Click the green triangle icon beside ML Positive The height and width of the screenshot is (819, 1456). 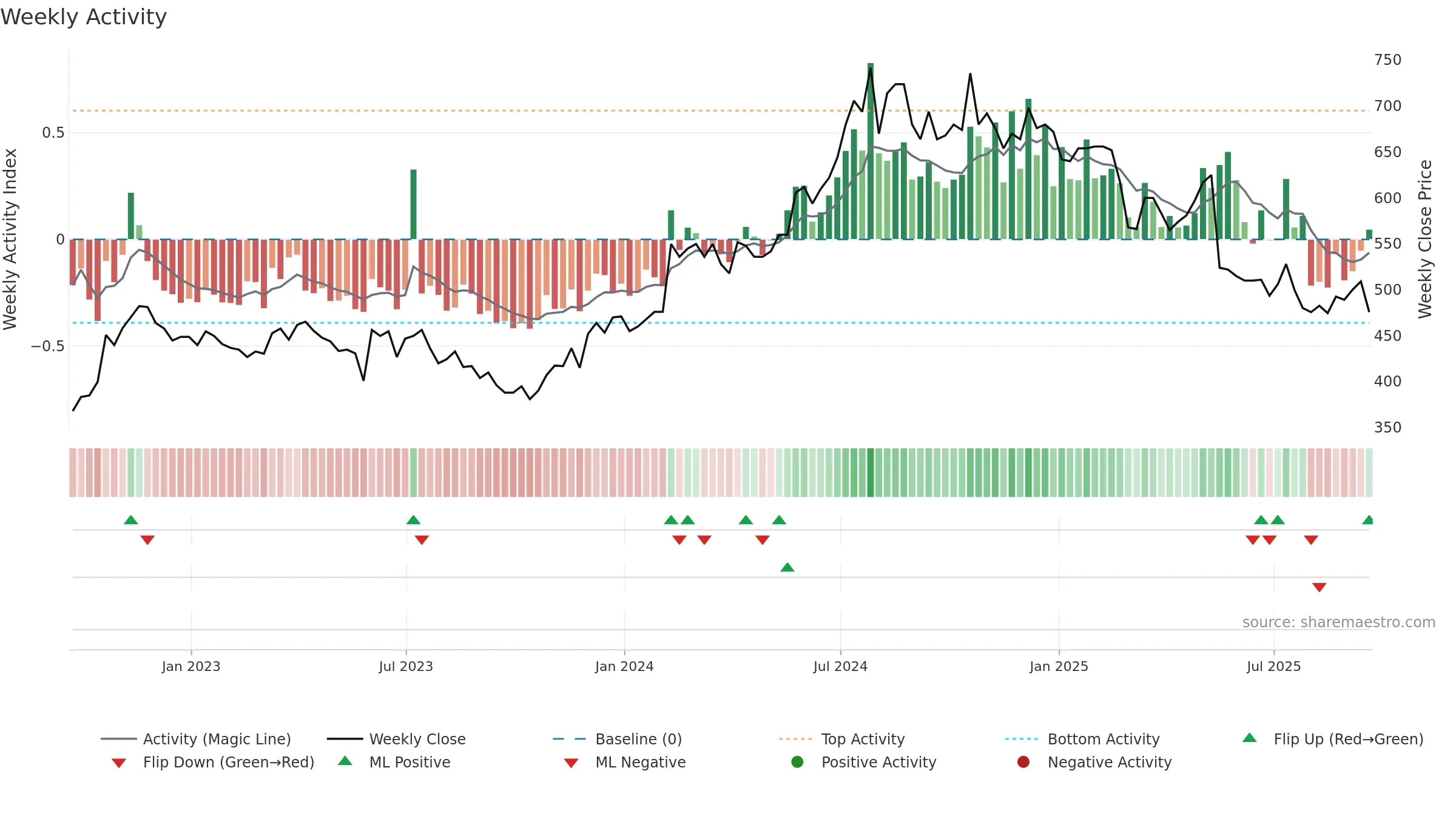tap(345, 761)
